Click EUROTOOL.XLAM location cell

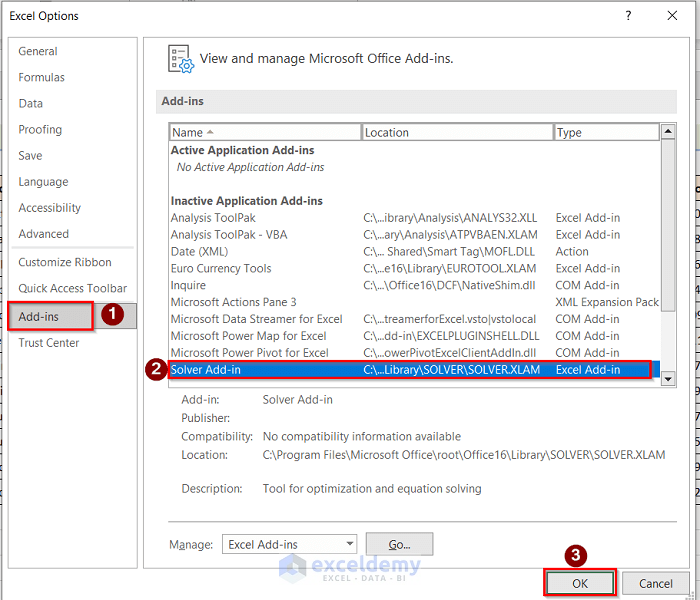[450, 269]
